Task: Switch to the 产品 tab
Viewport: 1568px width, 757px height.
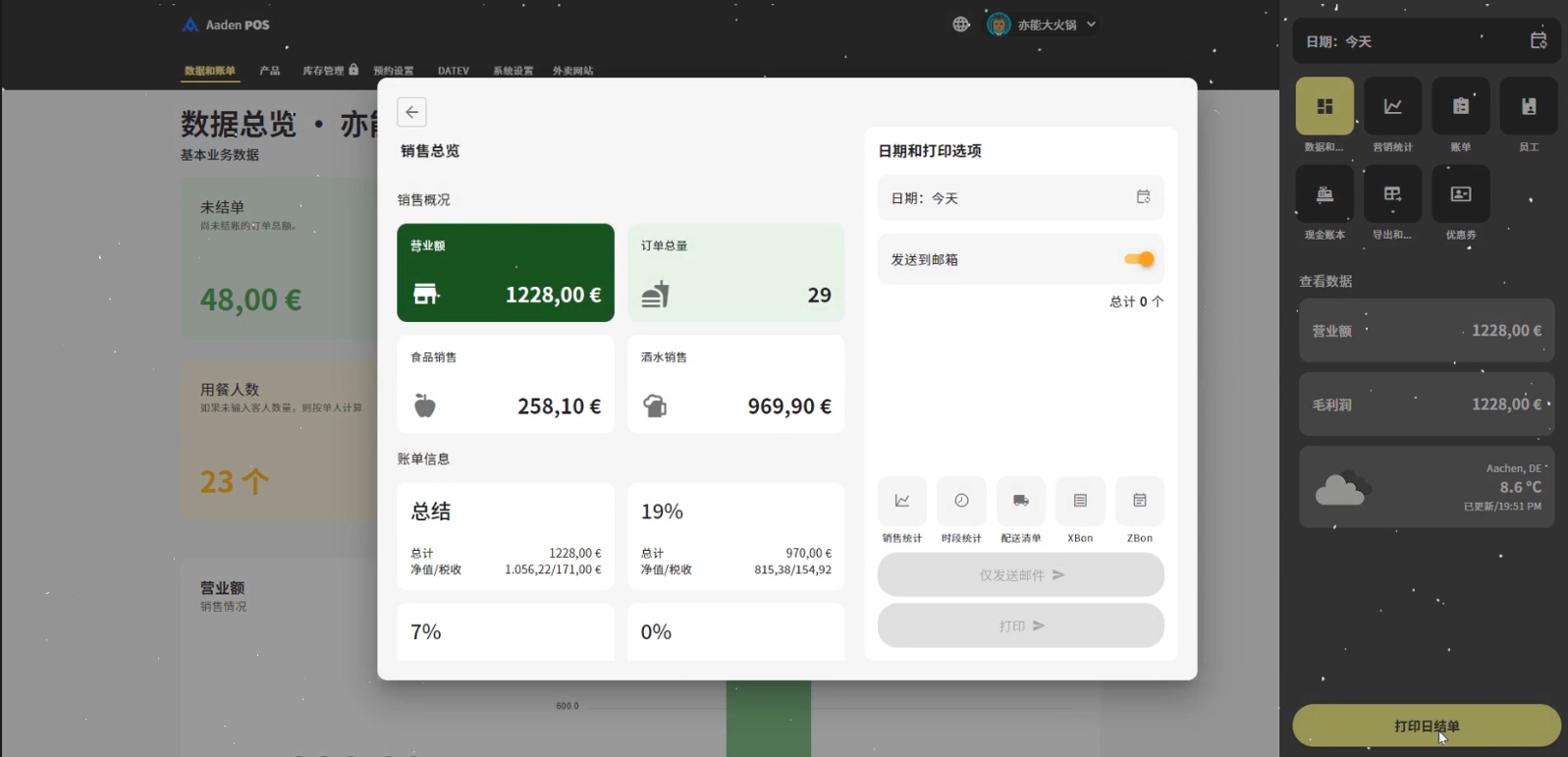Action: [270, 71]
